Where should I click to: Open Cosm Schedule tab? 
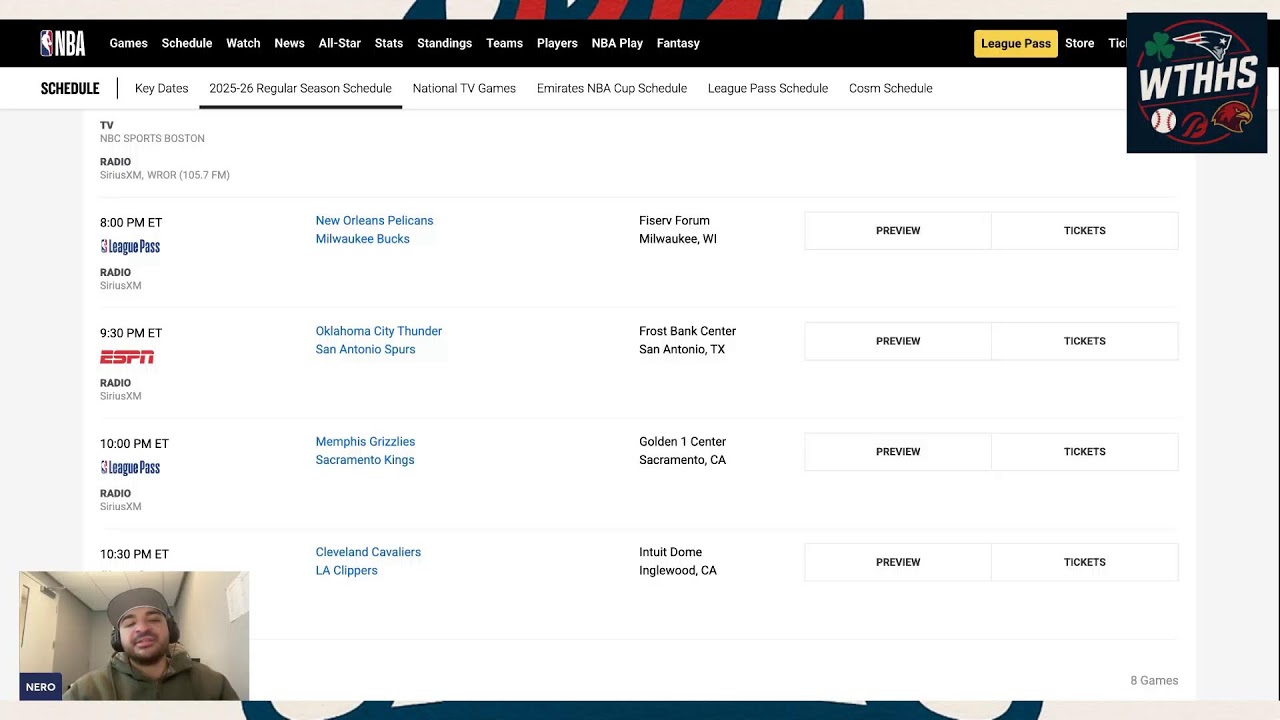pos(891,88)
